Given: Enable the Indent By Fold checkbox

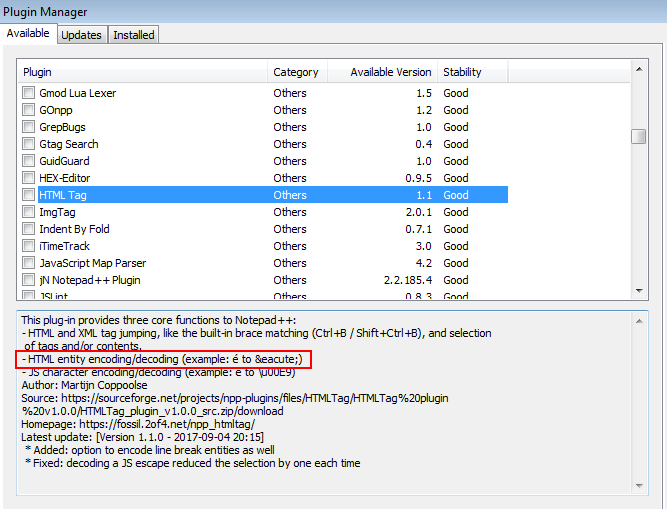Looking at the screenshot, I should [29, 229].
